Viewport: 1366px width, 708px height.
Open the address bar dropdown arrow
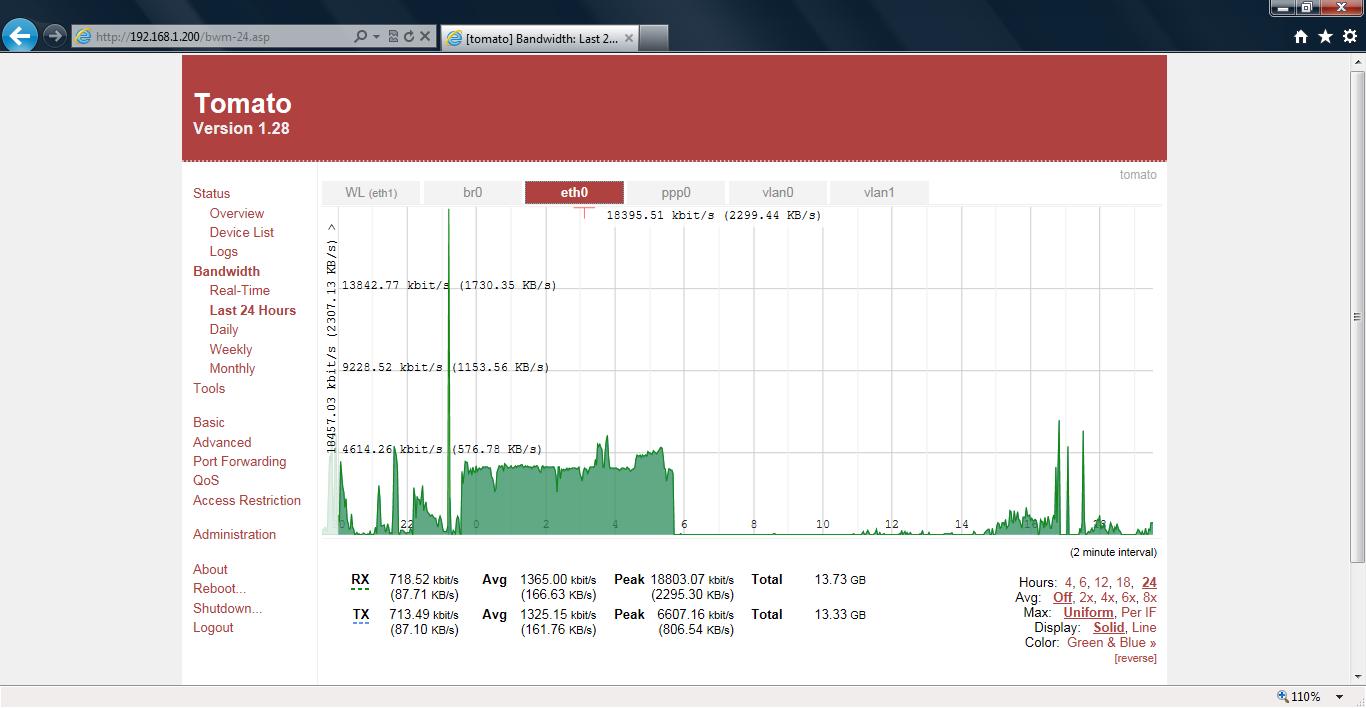376,37
